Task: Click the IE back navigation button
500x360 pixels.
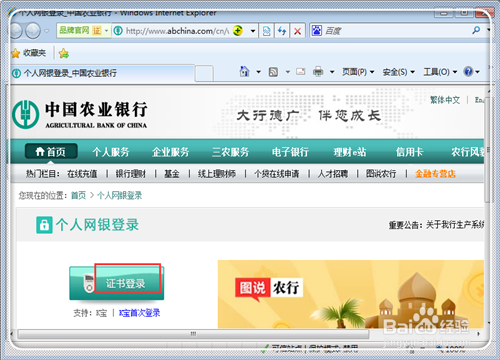Action: pos(16,31)
